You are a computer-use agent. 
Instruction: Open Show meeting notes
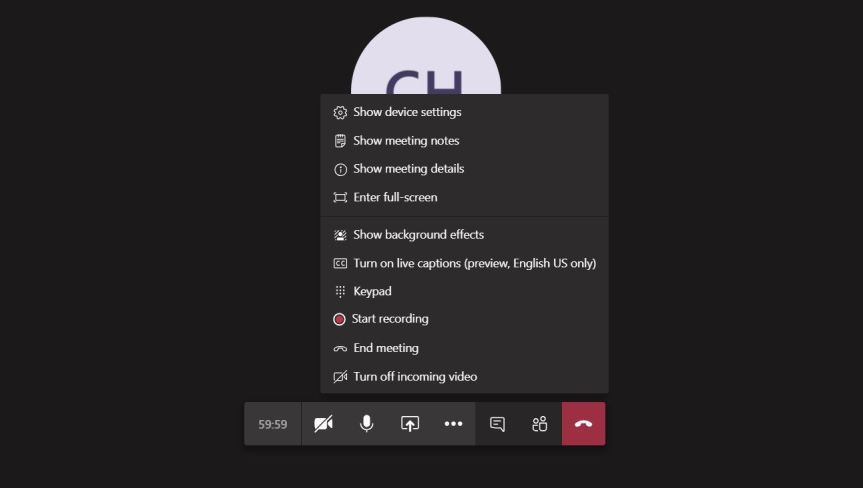[406, 141]
